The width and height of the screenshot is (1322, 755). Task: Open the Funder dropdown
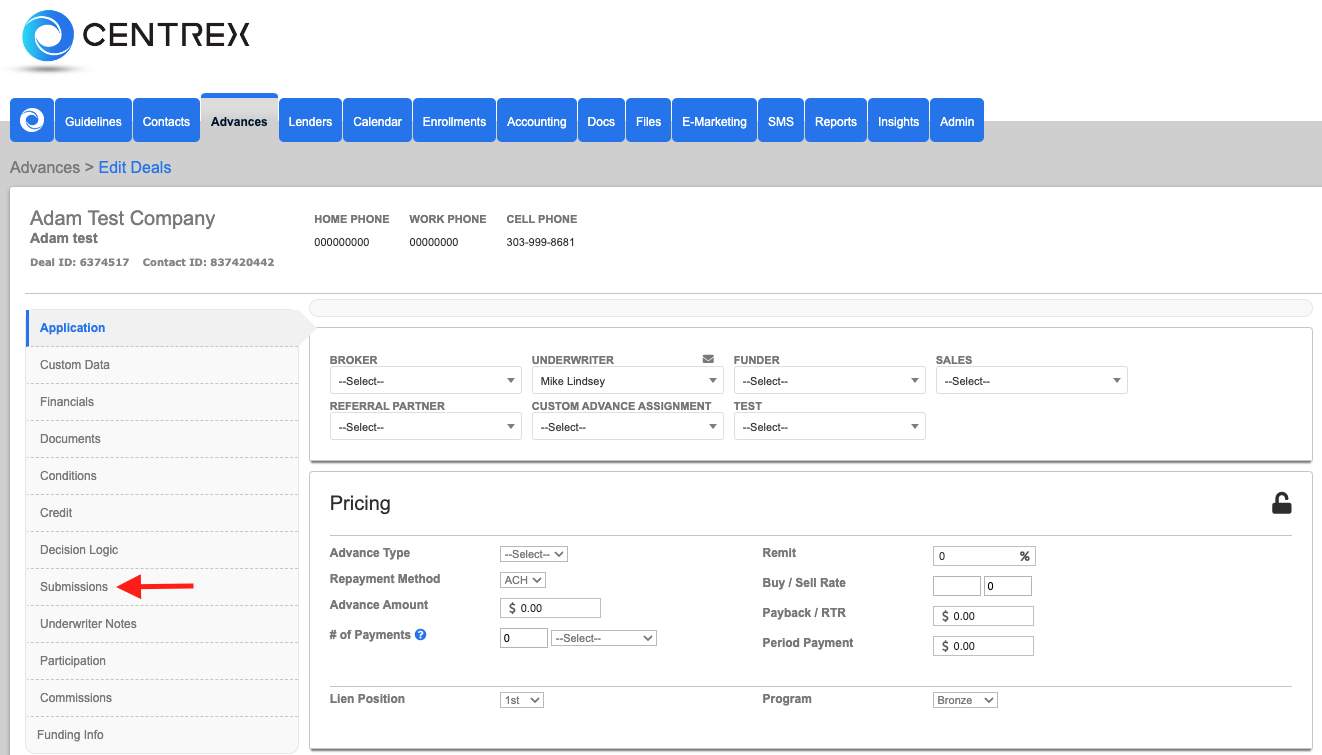coord(829,380)
